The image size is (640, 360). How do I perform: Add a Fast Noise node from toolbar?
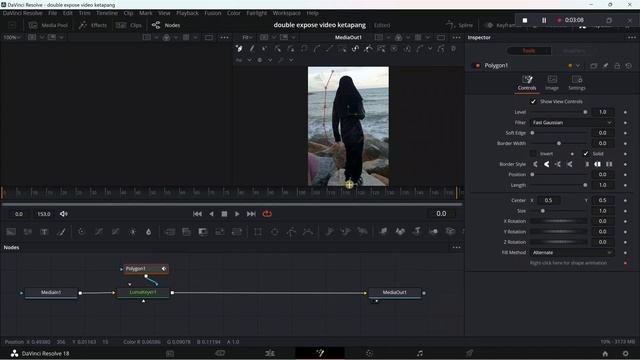(x=28, y=232)
